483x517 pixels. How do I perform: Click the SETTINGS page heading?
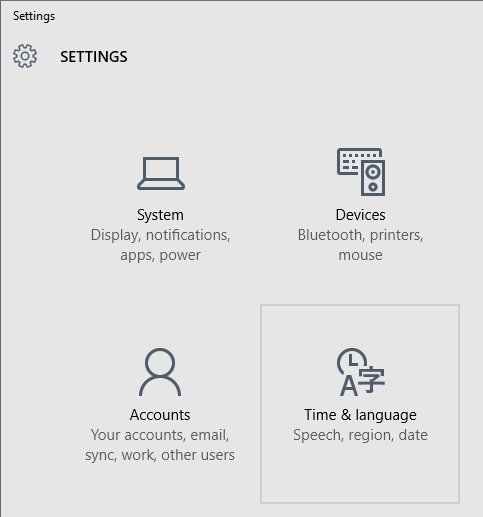[x=94, y=57]
